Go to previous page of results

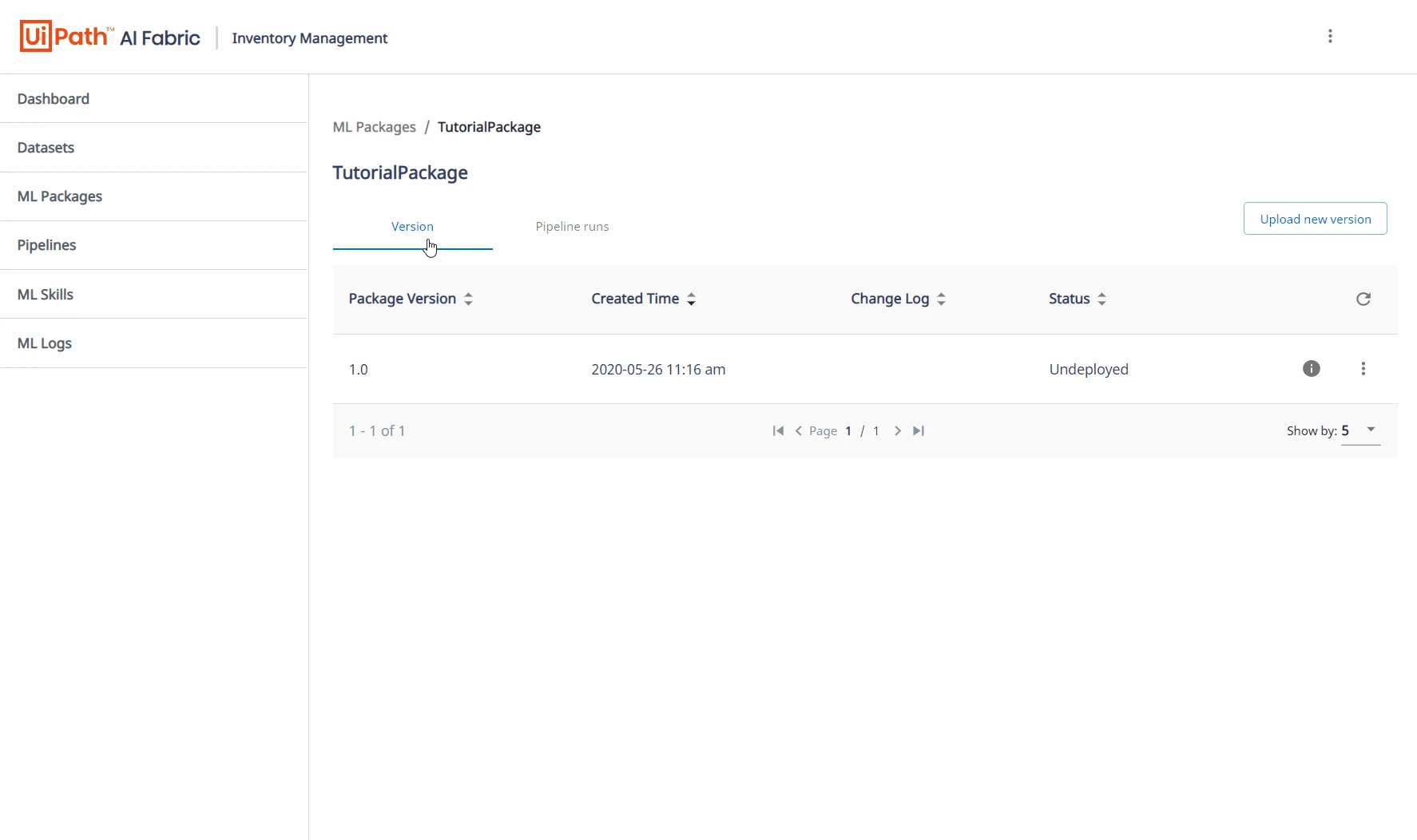pyautogui.click(x=798, y=430)
